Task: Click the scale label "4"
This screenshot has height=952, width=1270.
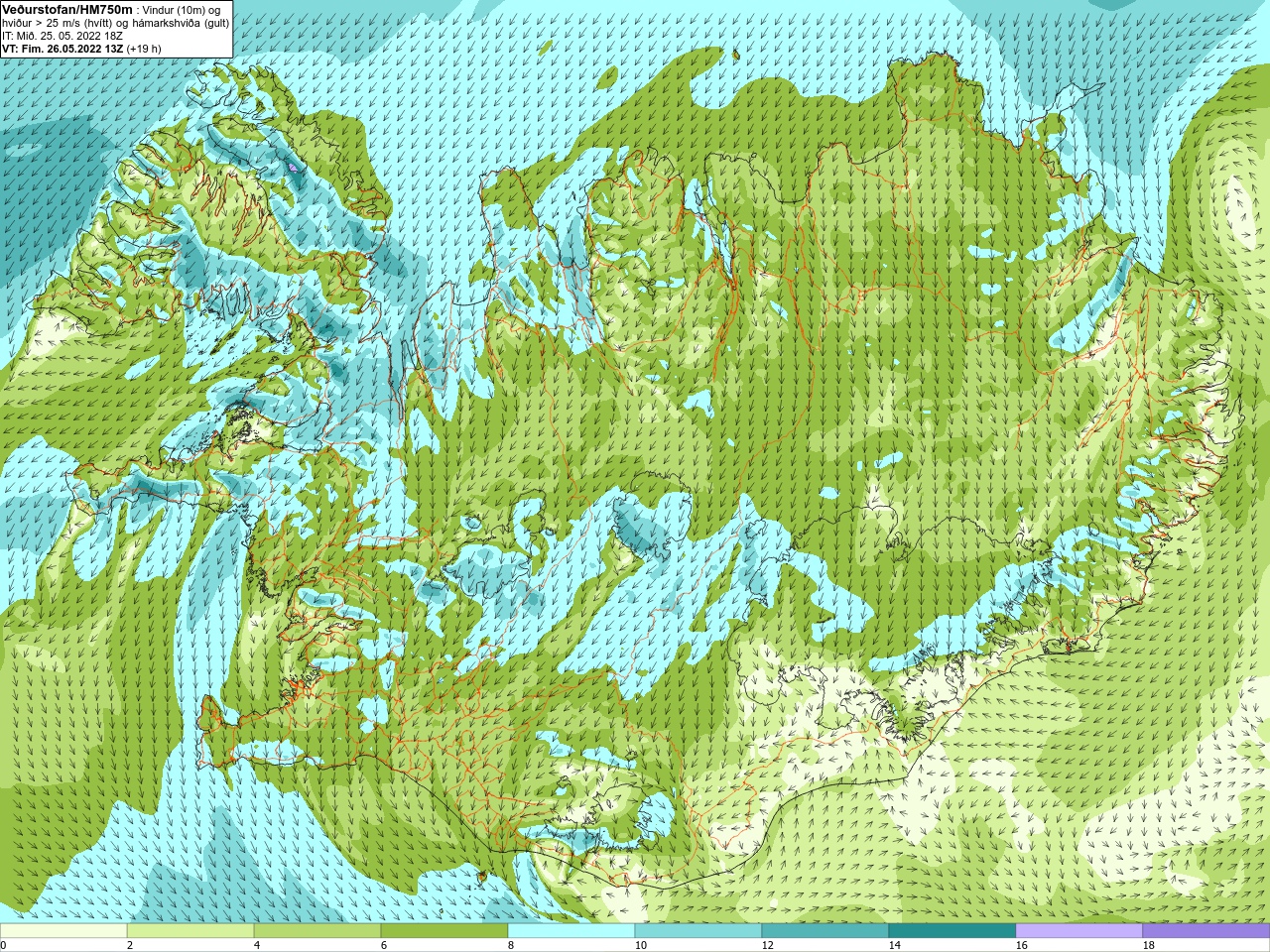Action: coord(257,945)
